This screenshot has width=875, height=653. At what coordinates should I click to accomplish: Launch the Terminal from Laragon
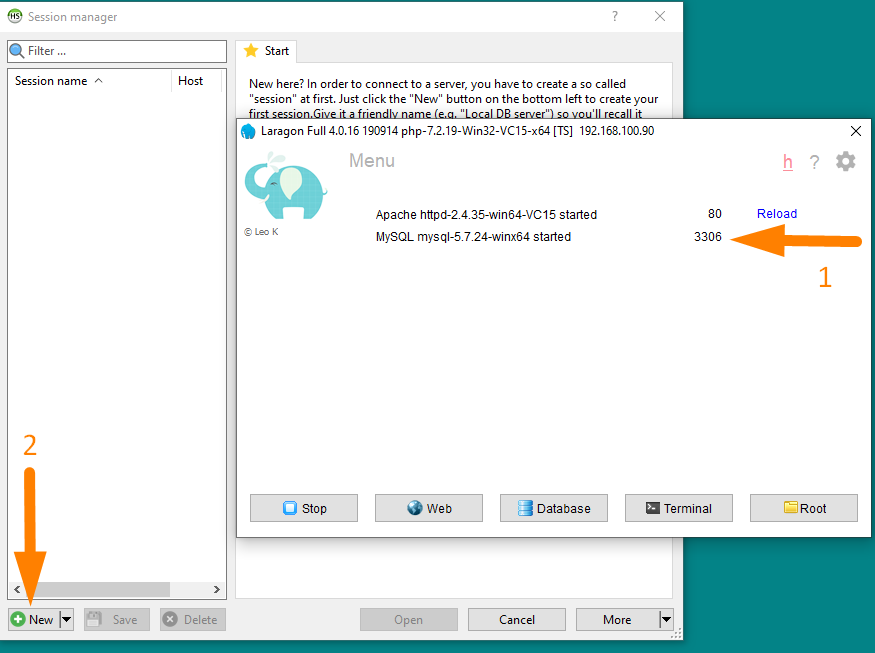pos(679,508)
